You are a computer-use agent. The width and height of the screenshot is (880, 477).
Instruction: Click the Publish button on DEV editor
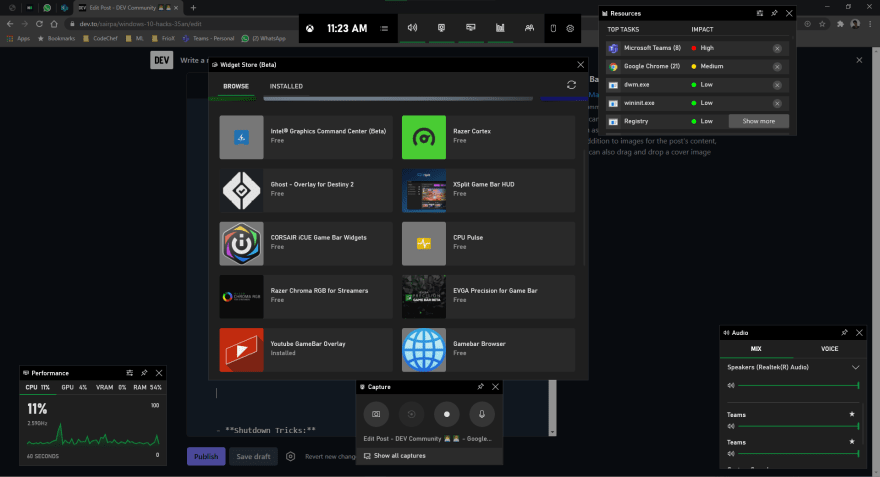[206, 457]
